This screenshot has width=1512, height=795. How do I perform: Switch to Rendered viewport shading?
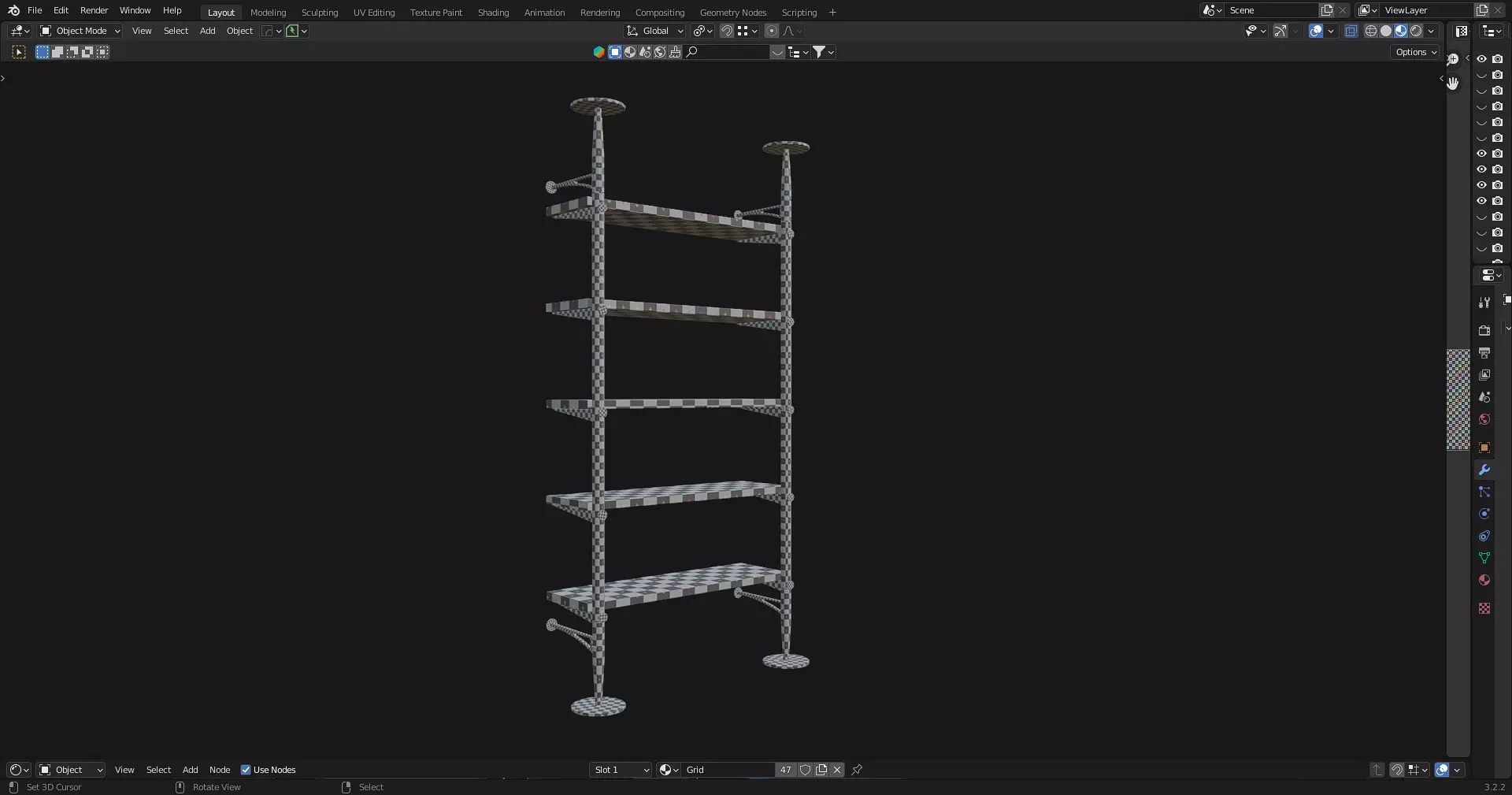[x=1416, y=31]
